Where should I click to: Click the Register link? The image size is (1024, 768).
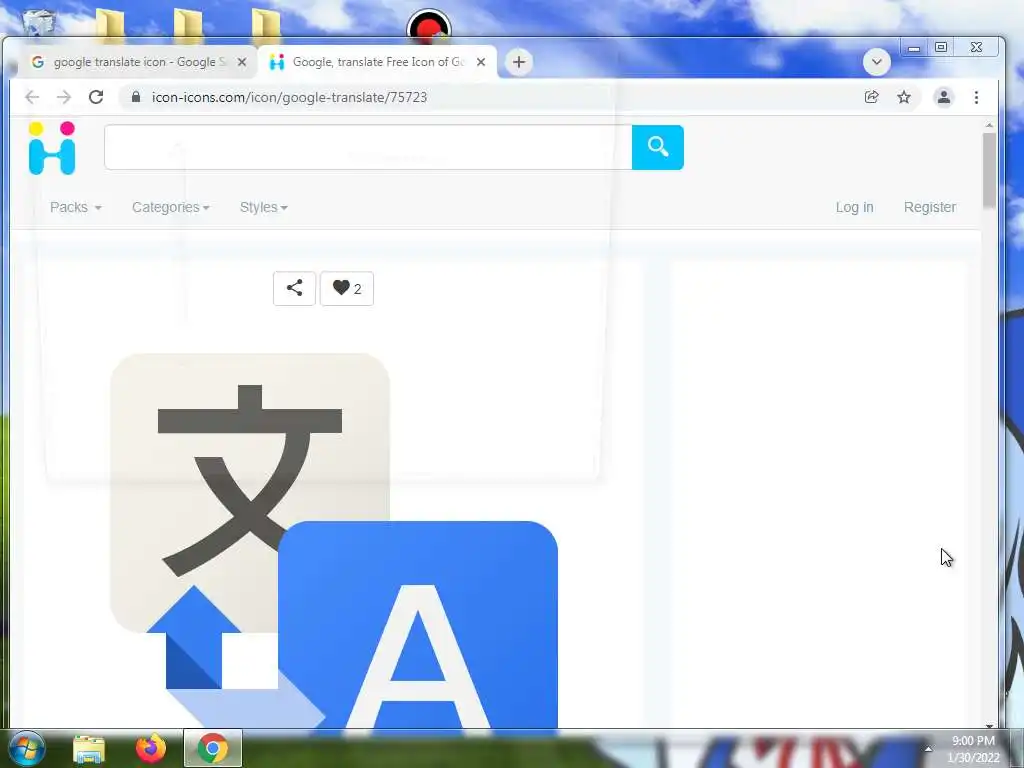[x=930, y=207]
